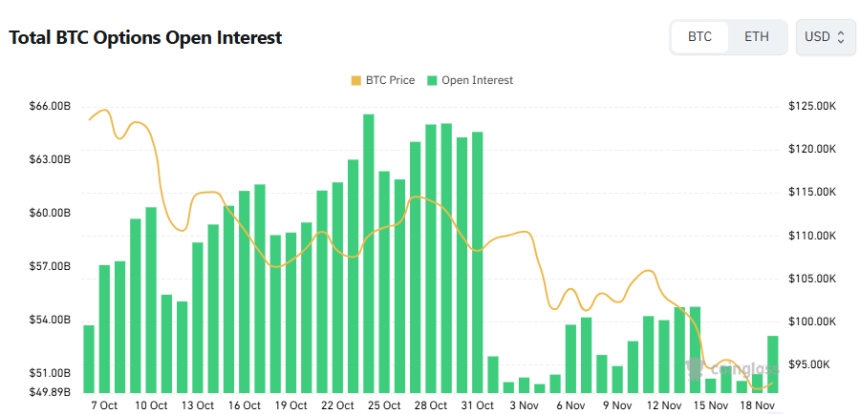This screenshot has height=414, width=860.
Task: Click the green Open Interest legend swatch
Action: [x=432, y=80]
